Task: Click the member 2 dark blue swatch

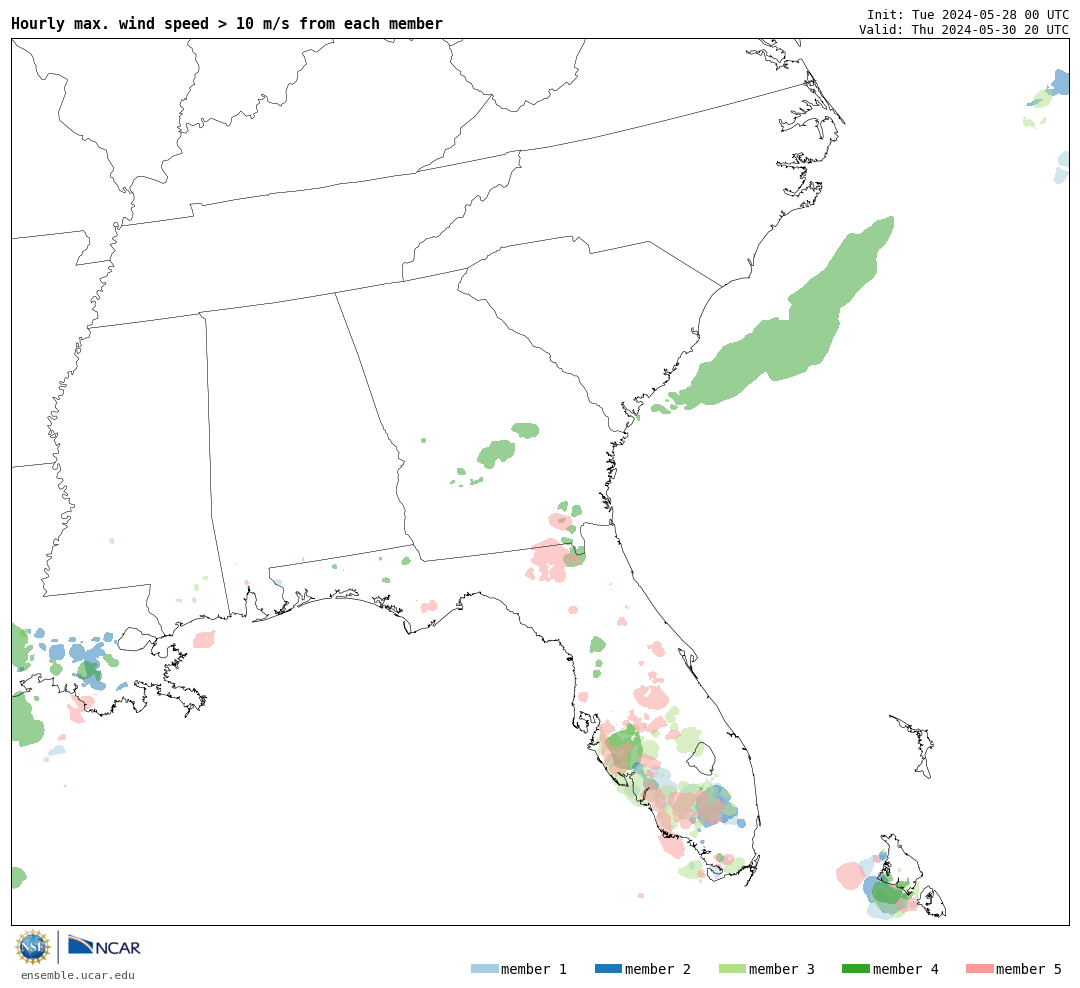Action: coord(608,968)
